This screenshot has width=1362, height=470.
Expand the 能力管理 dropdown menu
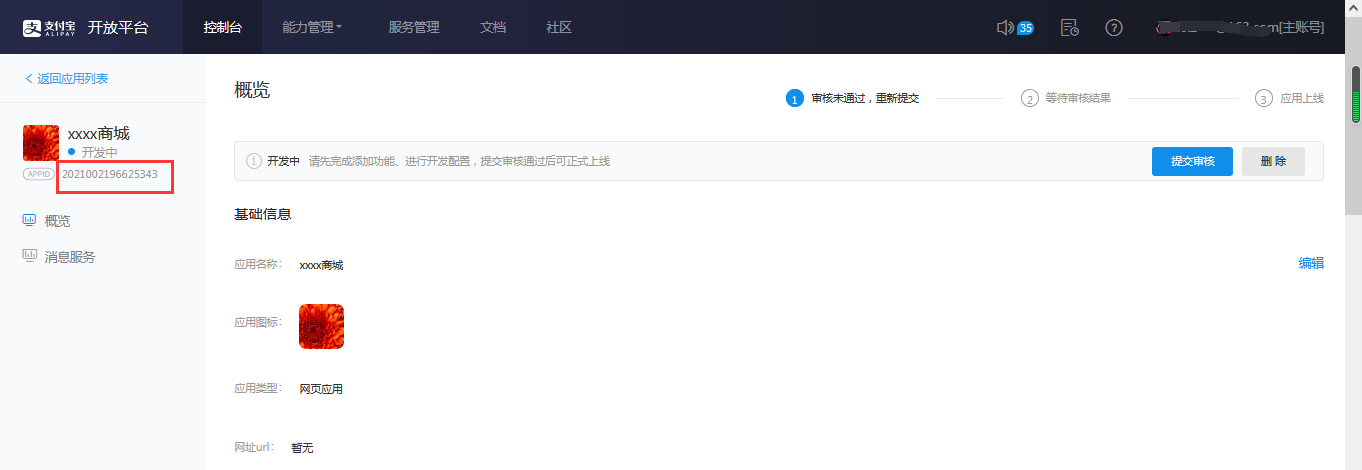coord(312,27)
